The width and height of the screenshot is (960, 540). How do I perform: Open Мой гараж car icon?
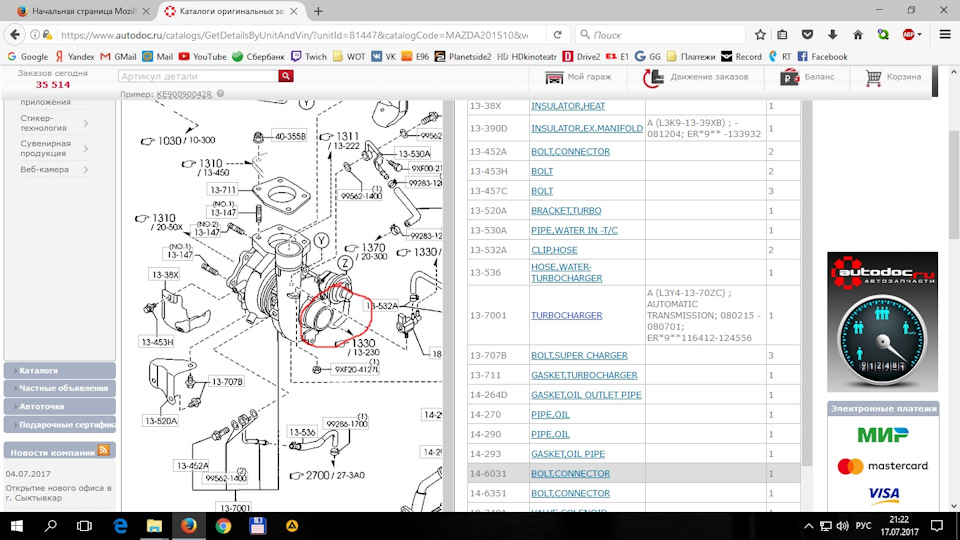(x=554, y=77)
